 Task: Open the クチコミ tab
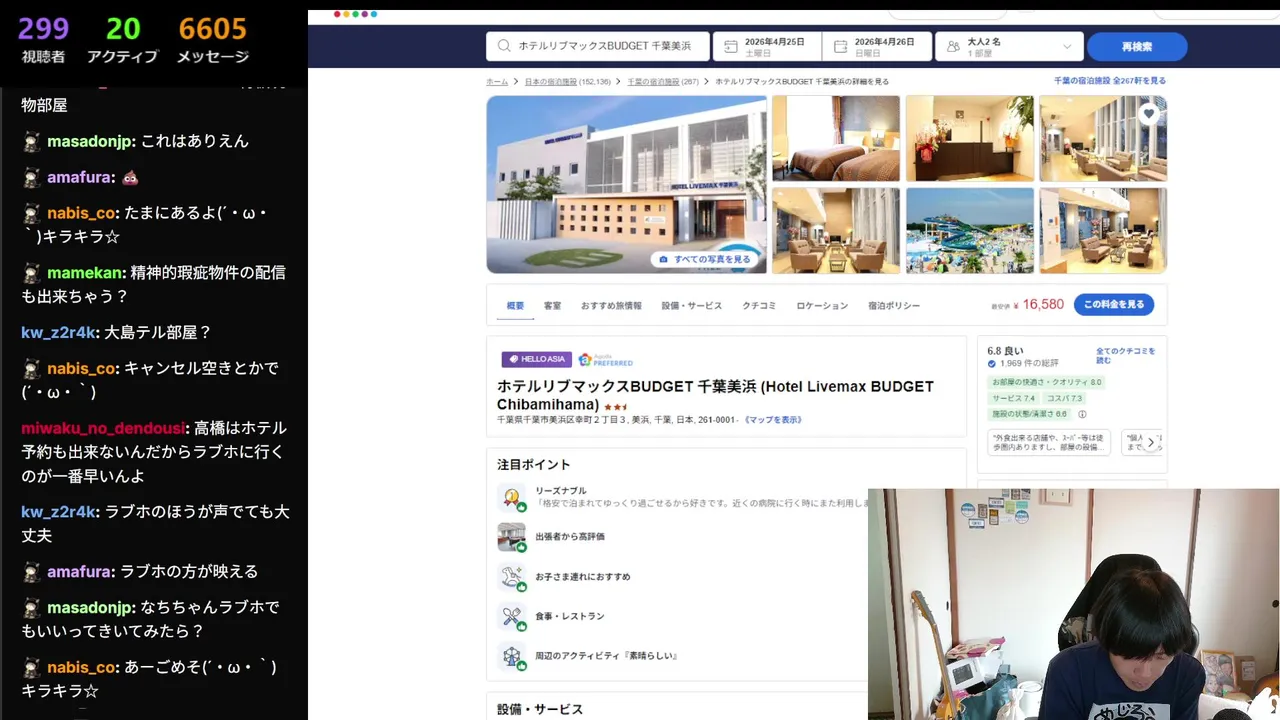pos(759,305)
